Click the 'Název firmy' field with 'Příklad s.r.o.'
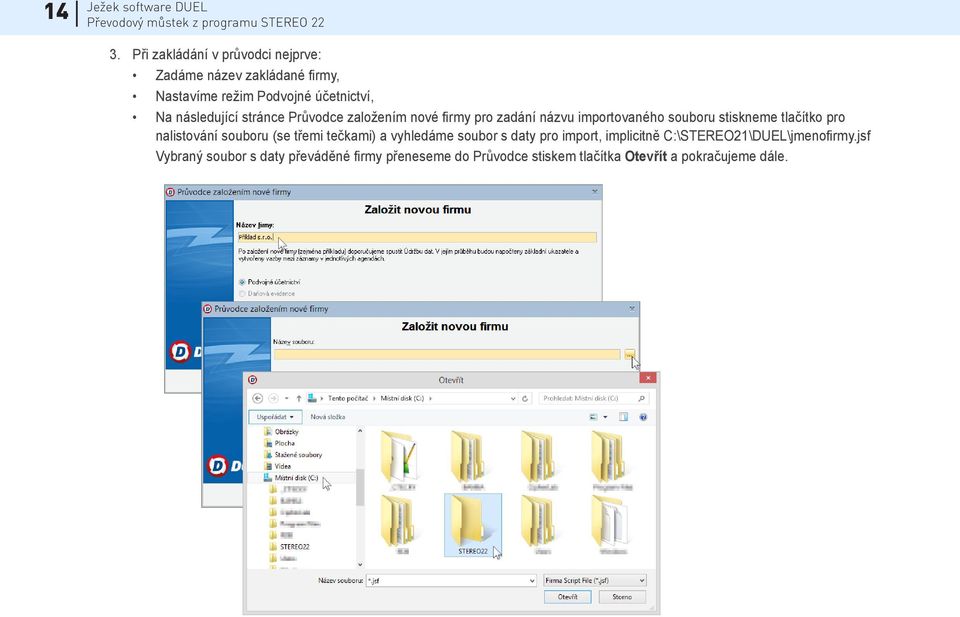This screenshot has width=960, height=617. point(417,237)
